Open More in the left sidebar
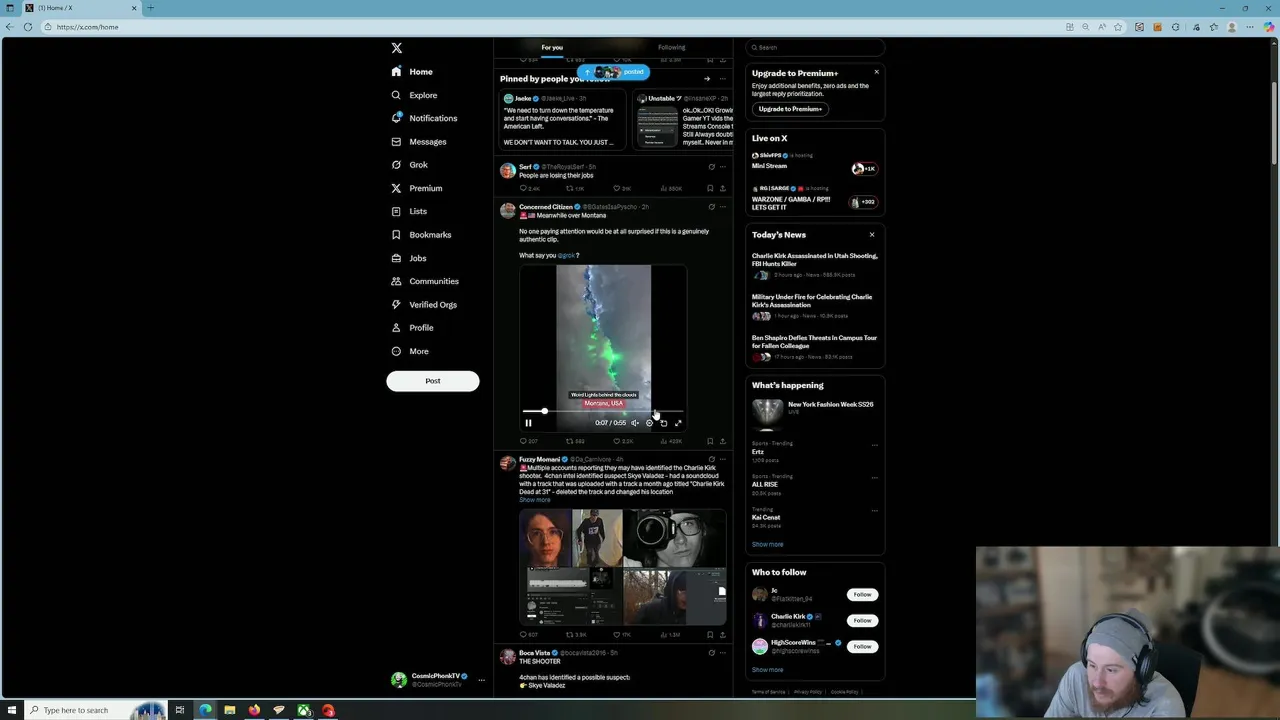 pos(410,351)
